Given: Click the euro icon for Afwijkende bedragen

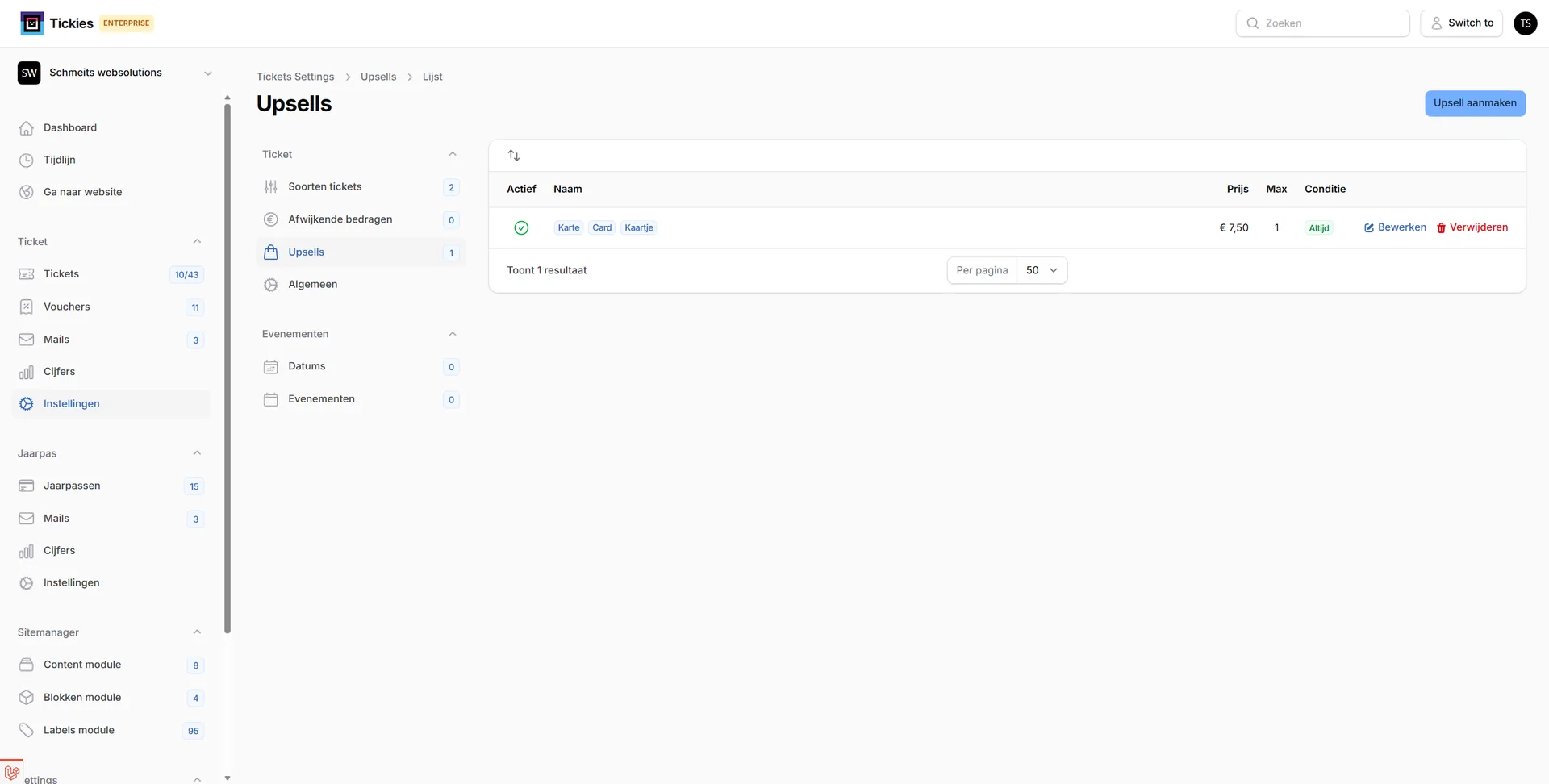Looking at the screenshot, I should coord(271,219).
